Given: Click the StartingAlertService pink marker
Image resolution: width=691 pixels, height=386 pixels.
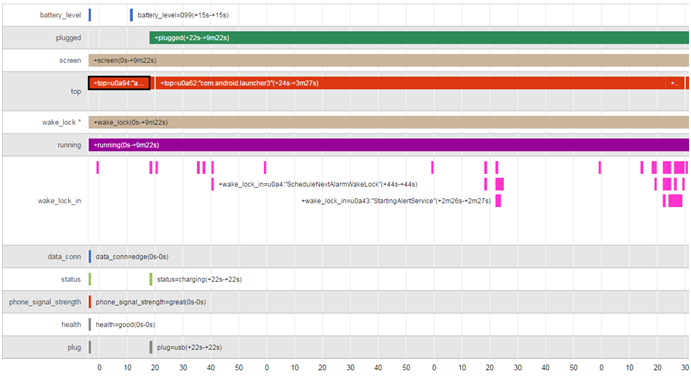Looking at the screenshot, I should click(498, 201).
